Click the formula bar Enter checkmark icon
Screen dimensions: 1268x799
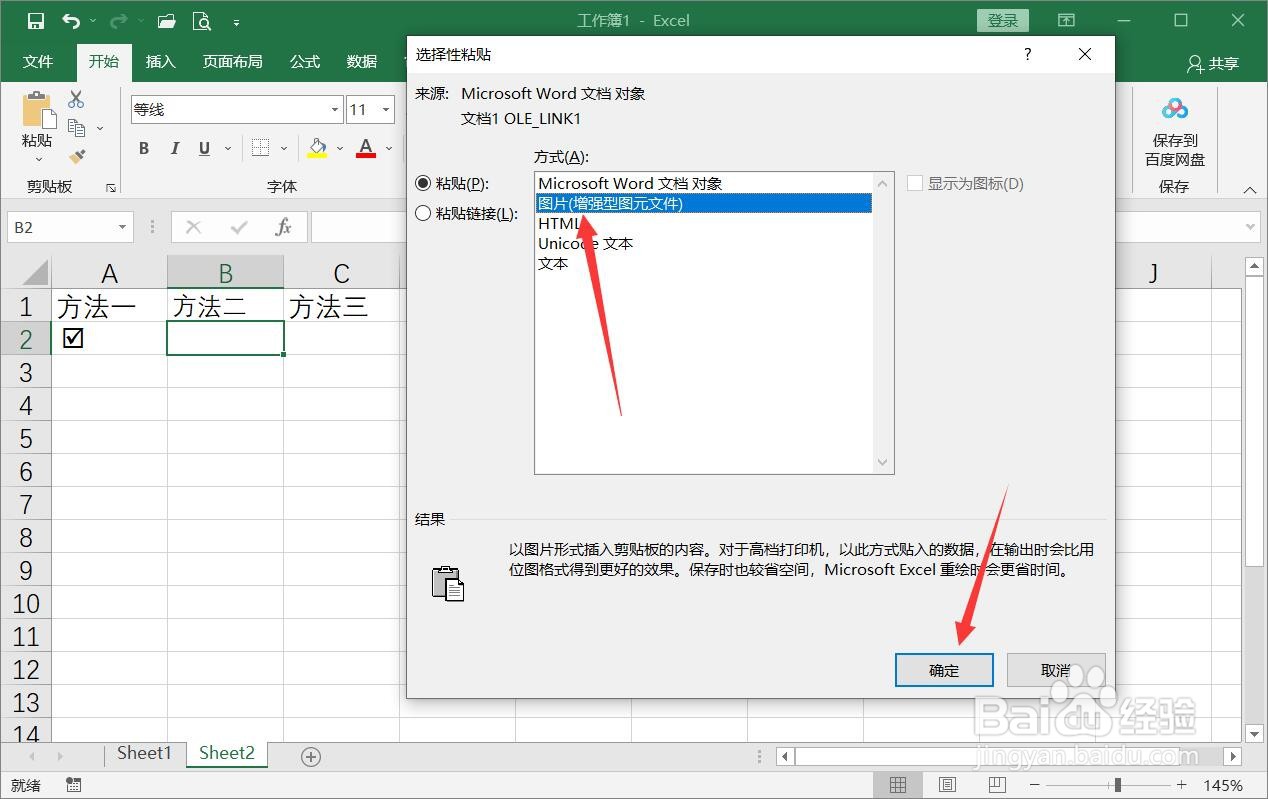238,228
